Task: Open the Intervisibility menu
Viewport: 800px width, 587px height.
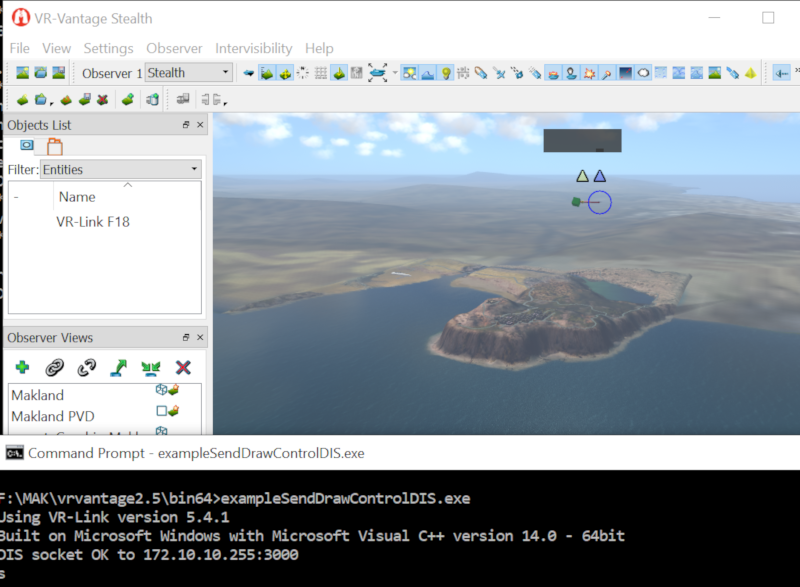Action: [254, 48]
